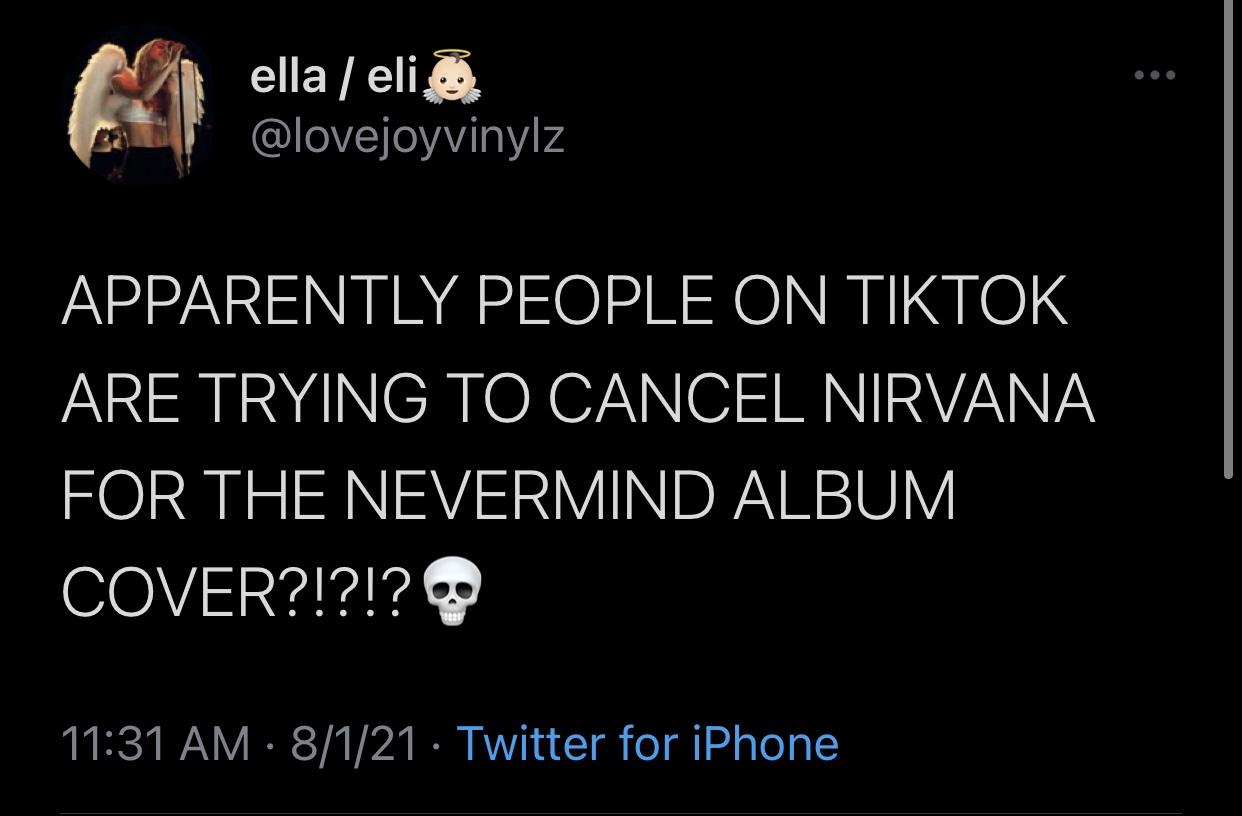This screenshot has width=1242, height=816.
Task: Click the @lovejoyvinylz handle
Action: pos(406,134)
